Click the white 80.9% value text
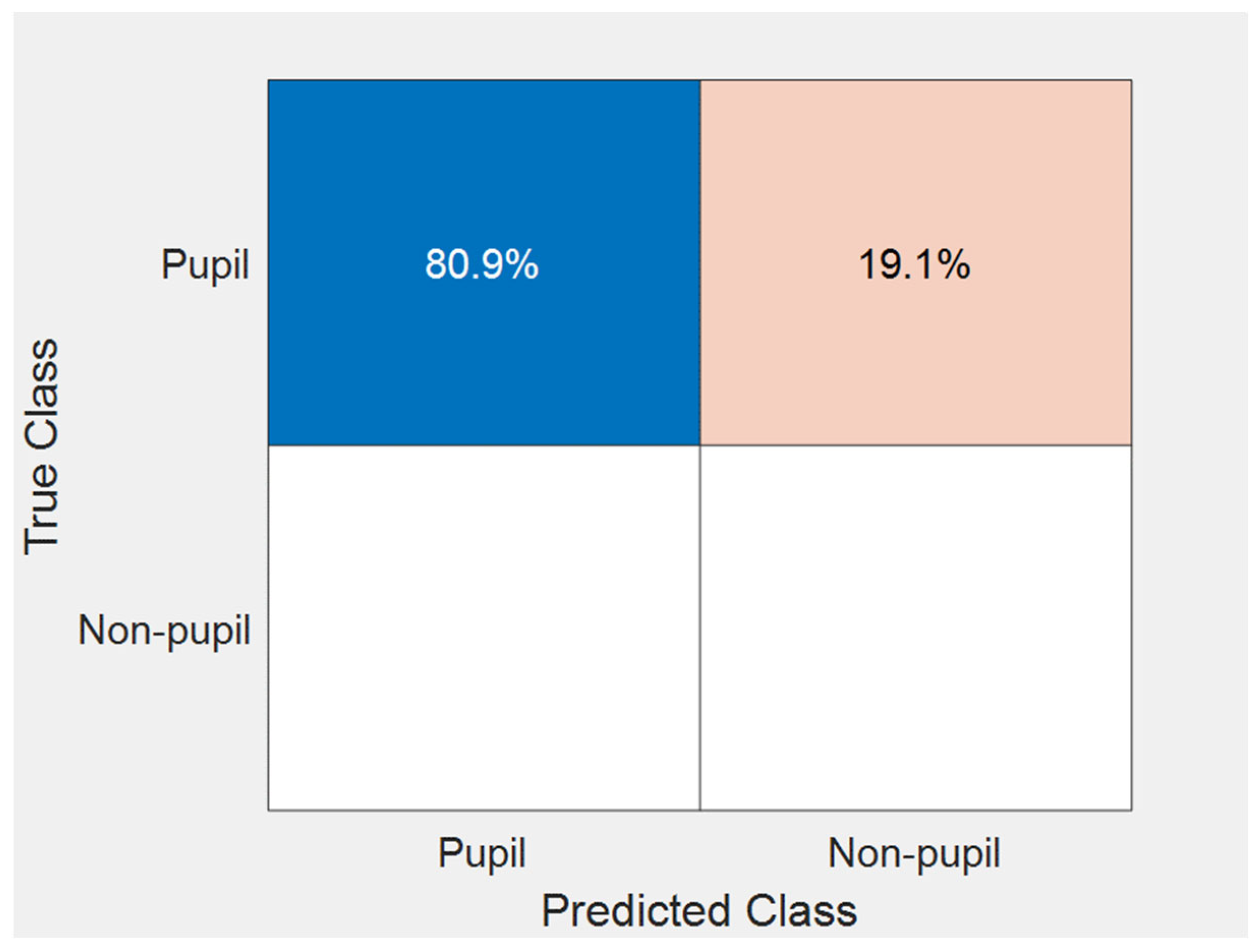 [482, 264]
